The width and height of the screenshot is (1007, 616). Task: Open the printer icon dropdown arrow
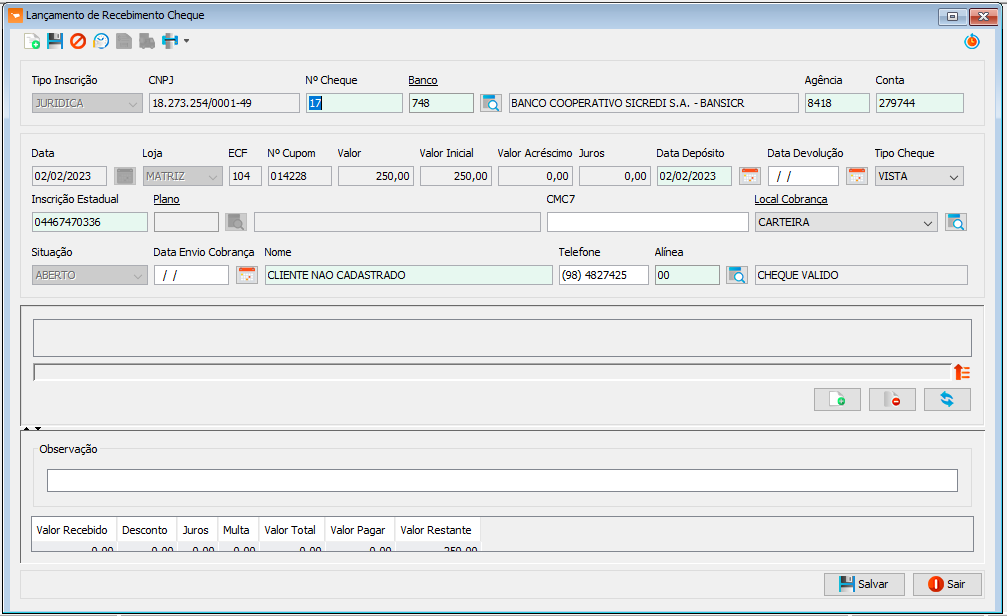186,41
